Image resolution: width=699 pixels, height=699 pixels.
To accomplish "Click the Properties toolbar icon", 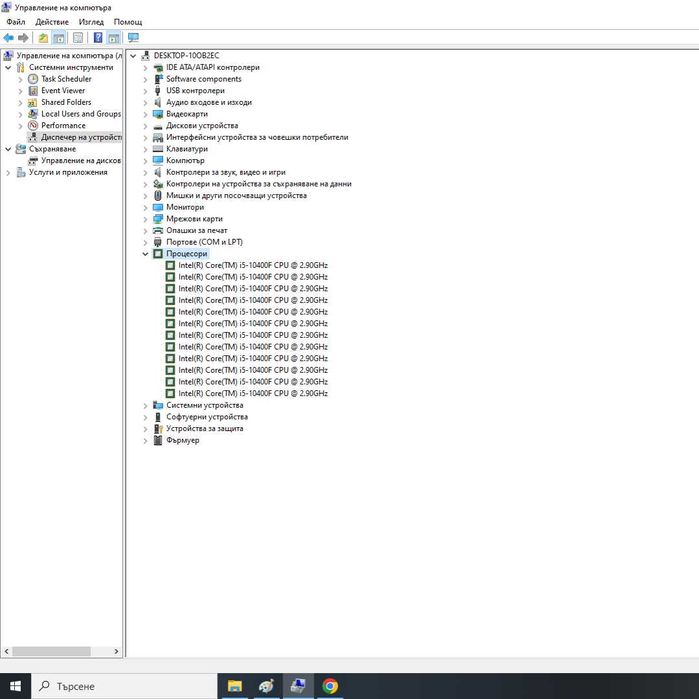I will (x=78, y=38).
